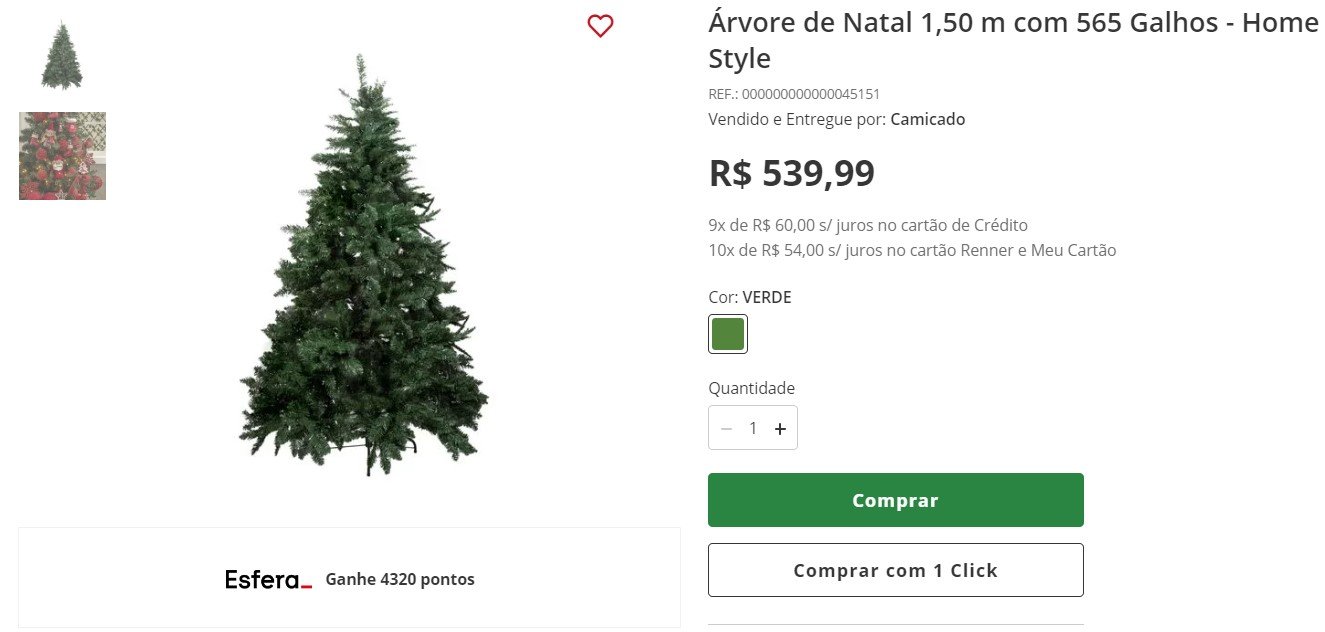This screenshot has width=1325, height=632.
Task: Click the R$ 539,99 price
Action: (x=791, y=173)
